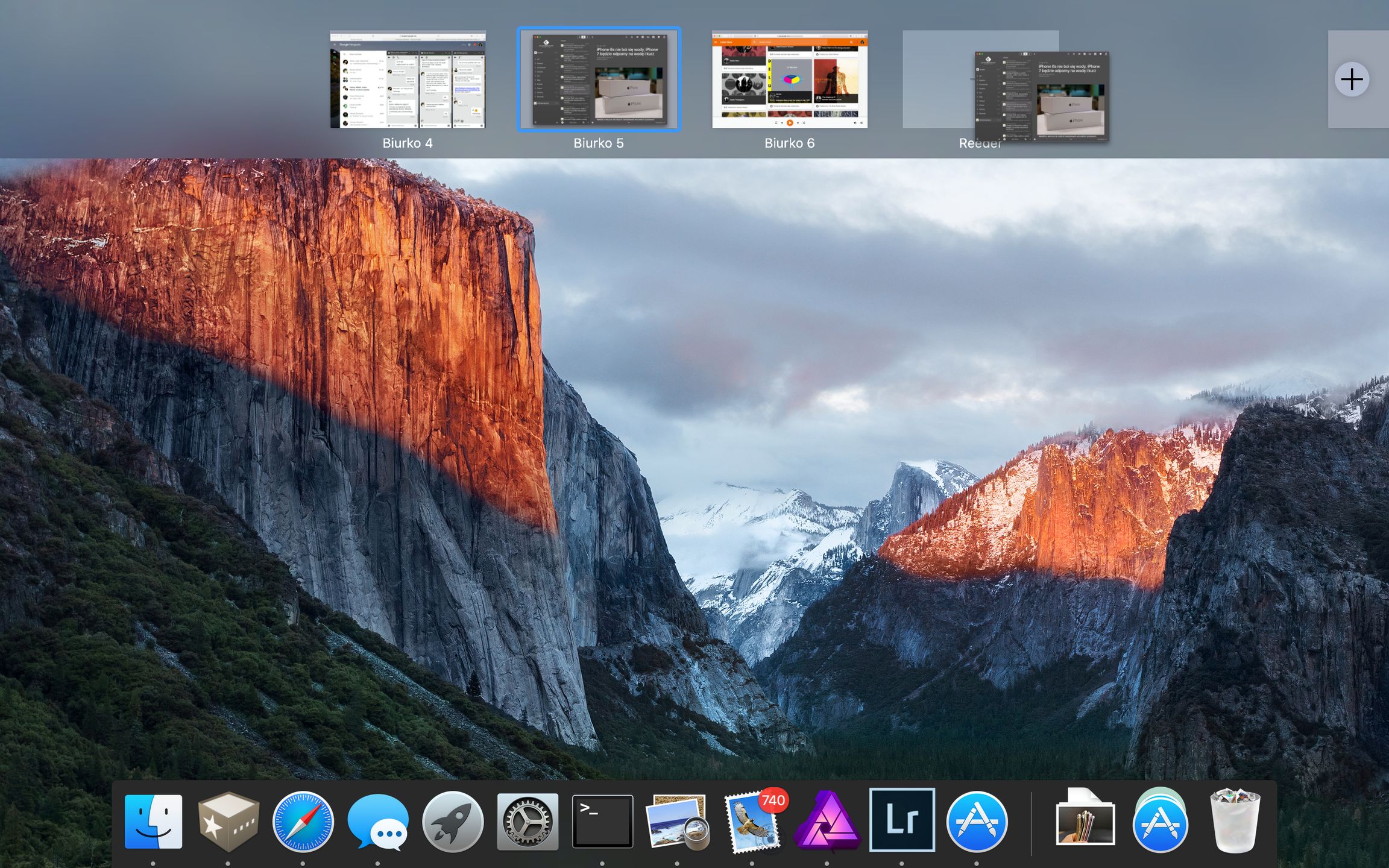The height and width of the screenshot is (868, 1389).
Task: Switch to Biurko 6 music space
Action: click(790, 80)
